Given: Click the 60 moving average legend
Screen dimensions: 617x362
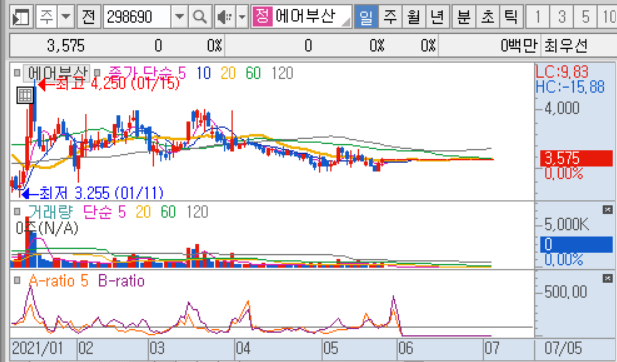Looking at the screenshot, I should click(253, 73).
